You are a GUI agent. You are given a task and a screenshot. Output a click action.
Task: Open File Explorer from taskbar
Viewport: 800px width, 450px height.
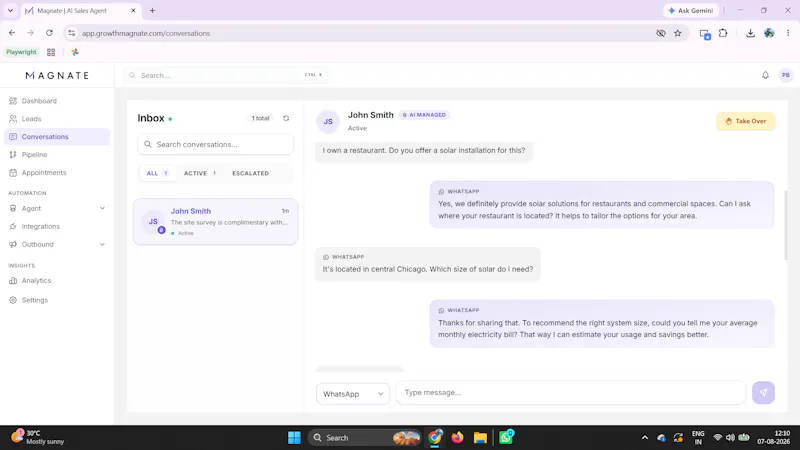(x=480, y=438)
